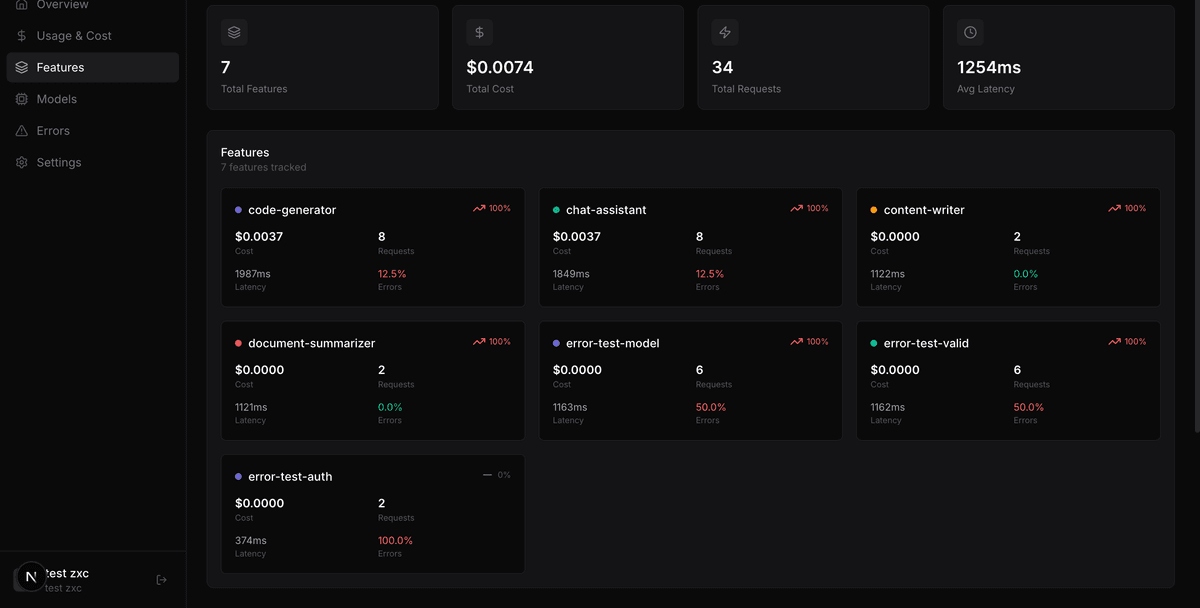Viewport: 1200px width, 608px height.
Task: Open the error-test-valid feature card
Action: (1008, 380)
